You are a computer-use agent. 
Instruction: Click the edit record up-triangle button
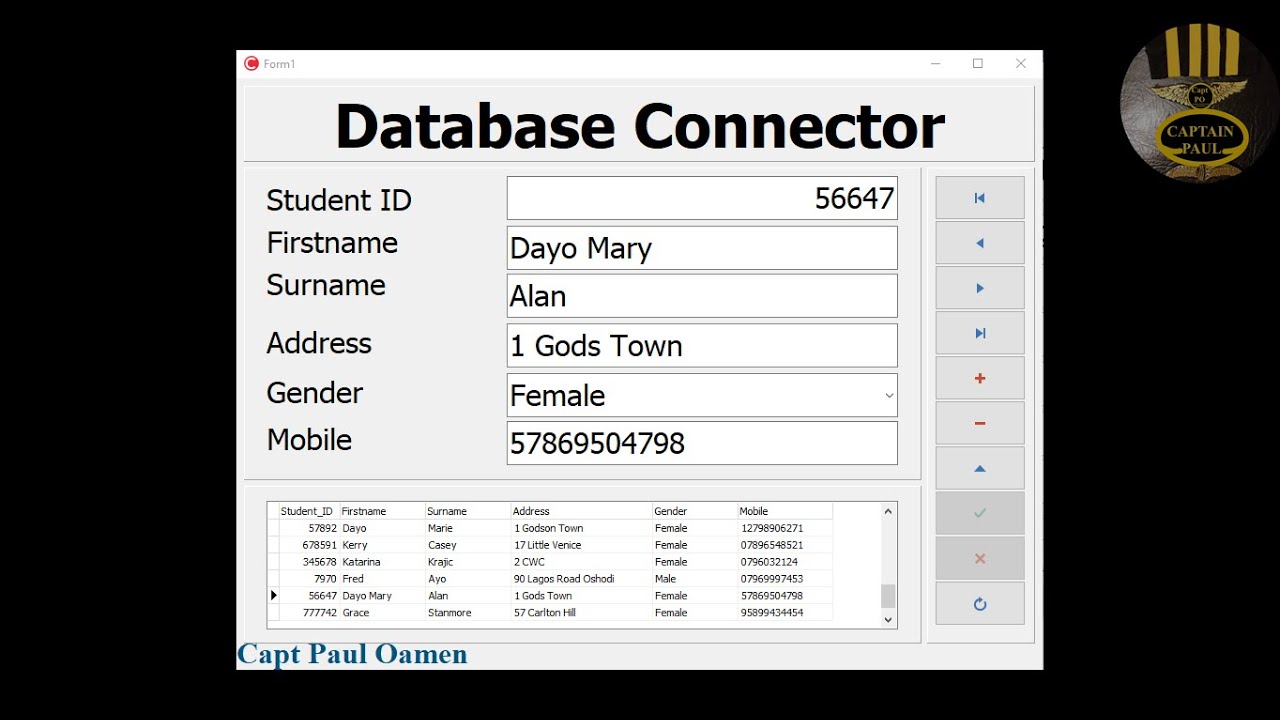980,468
